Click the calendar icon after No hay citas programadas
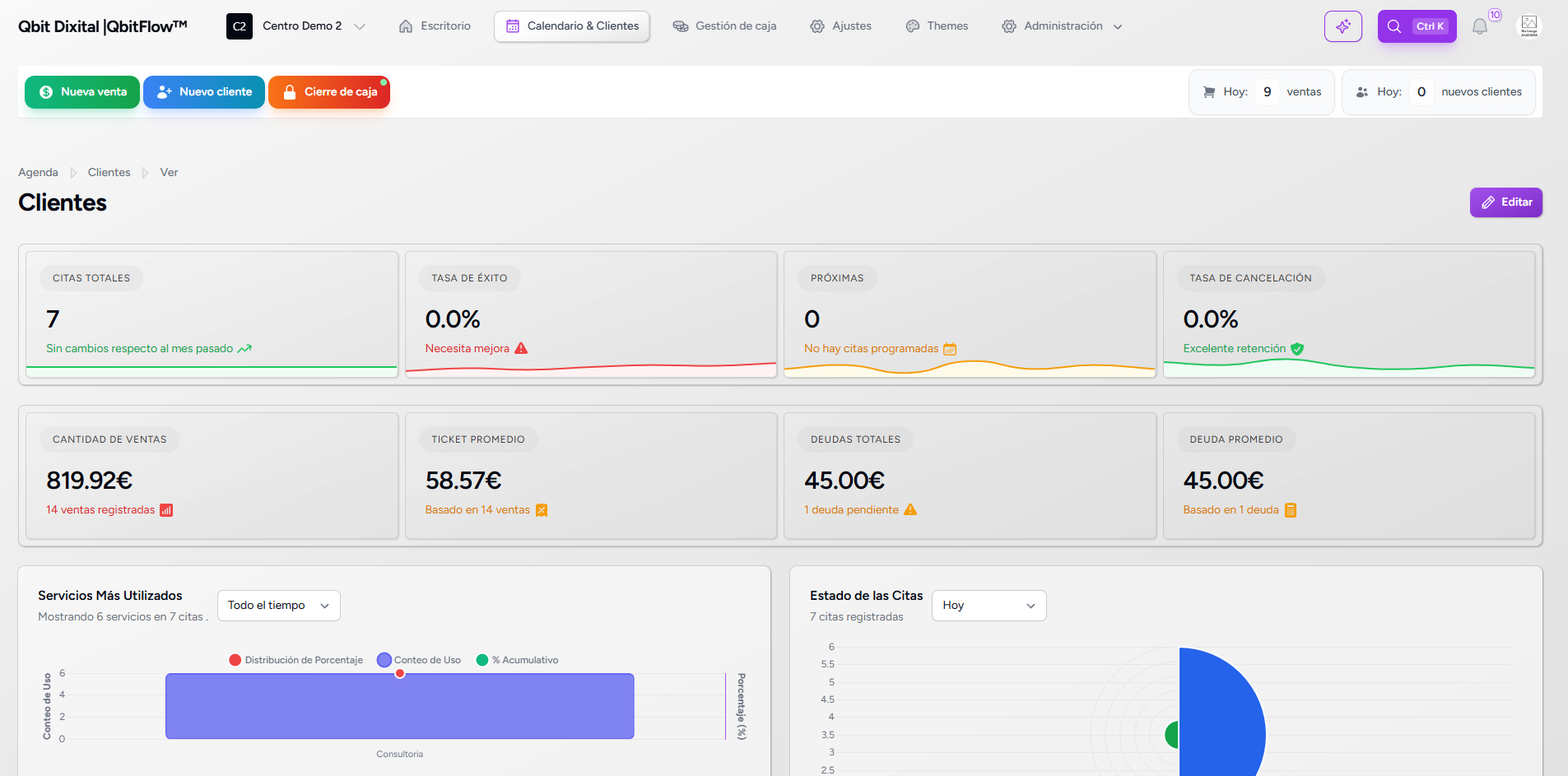 tap(950, 349)
